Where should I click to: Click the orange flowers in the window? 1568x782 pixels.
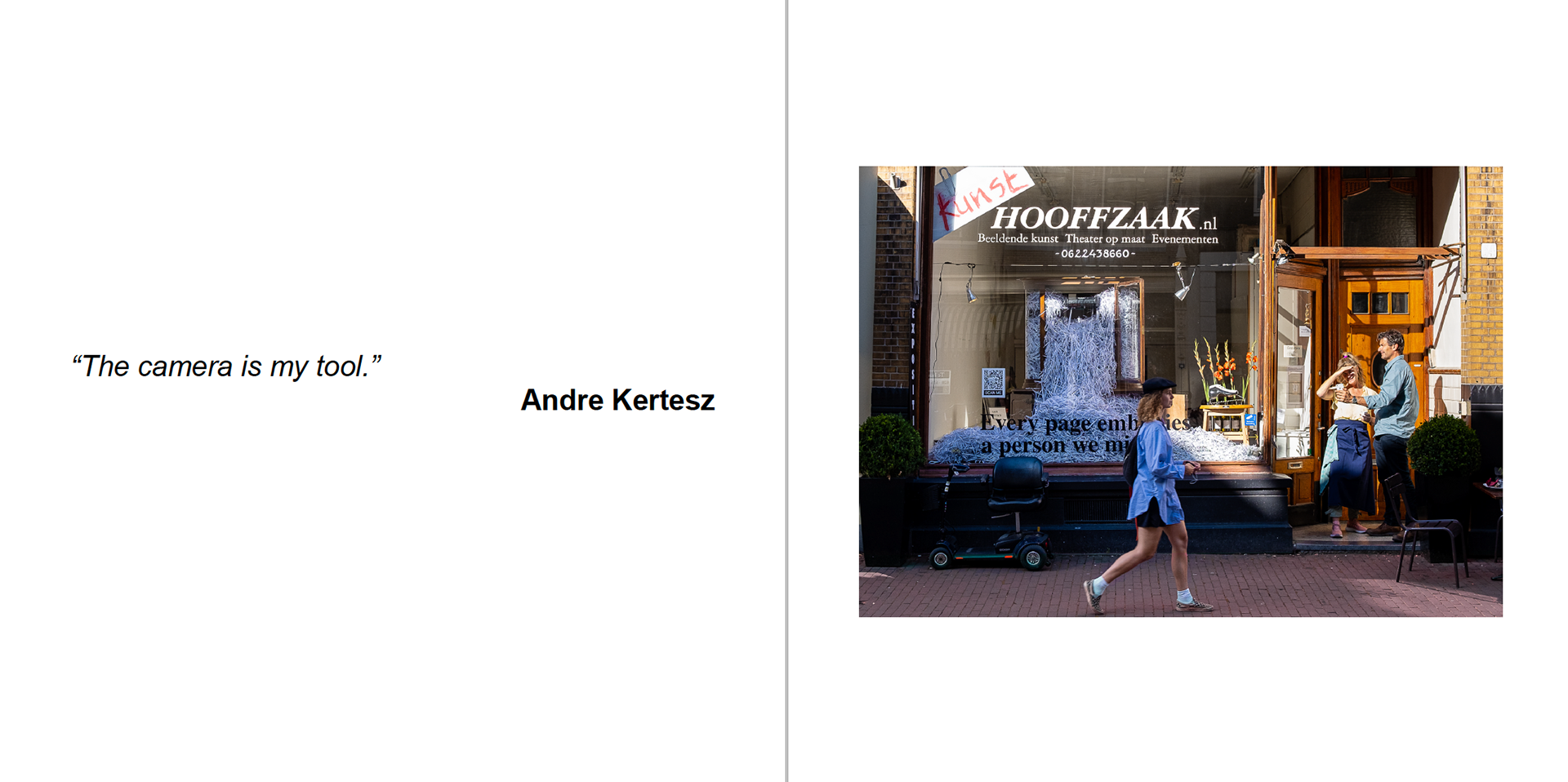point(1225,369)
